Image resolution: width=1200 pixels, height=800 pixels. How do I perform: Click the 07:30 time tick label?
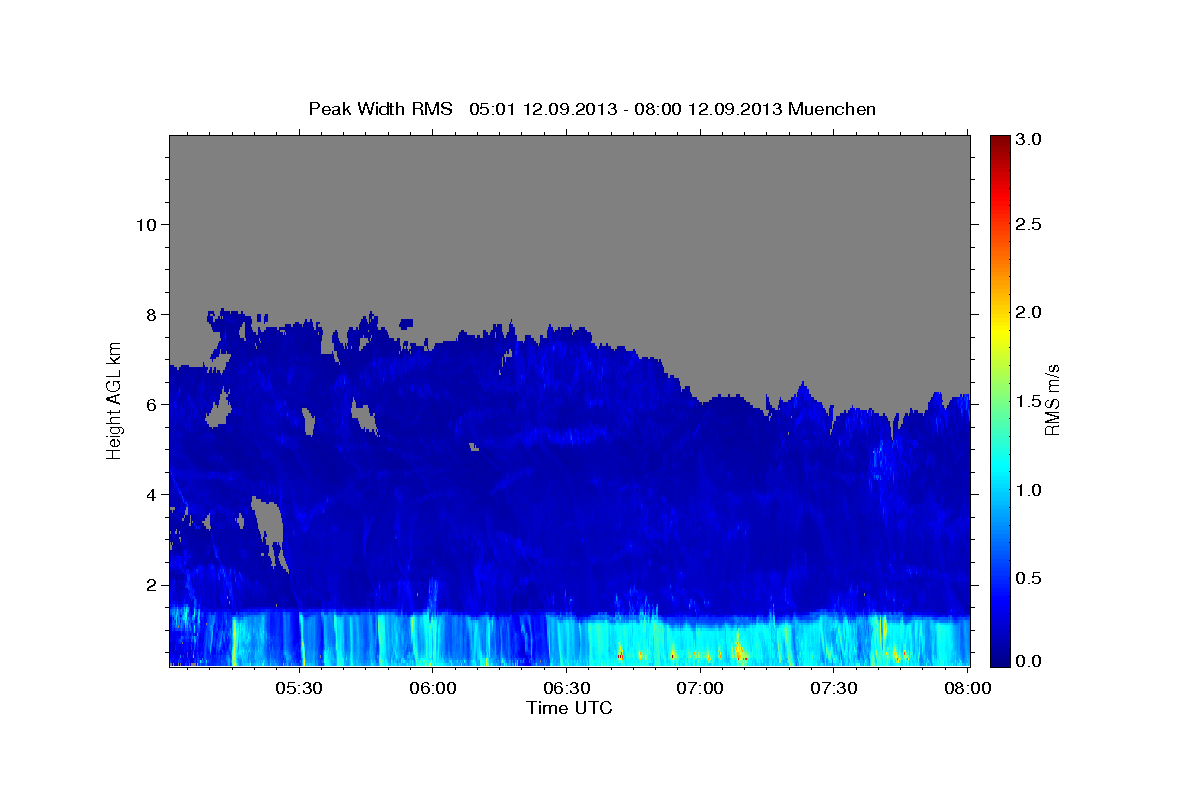(x=834, y=689)
